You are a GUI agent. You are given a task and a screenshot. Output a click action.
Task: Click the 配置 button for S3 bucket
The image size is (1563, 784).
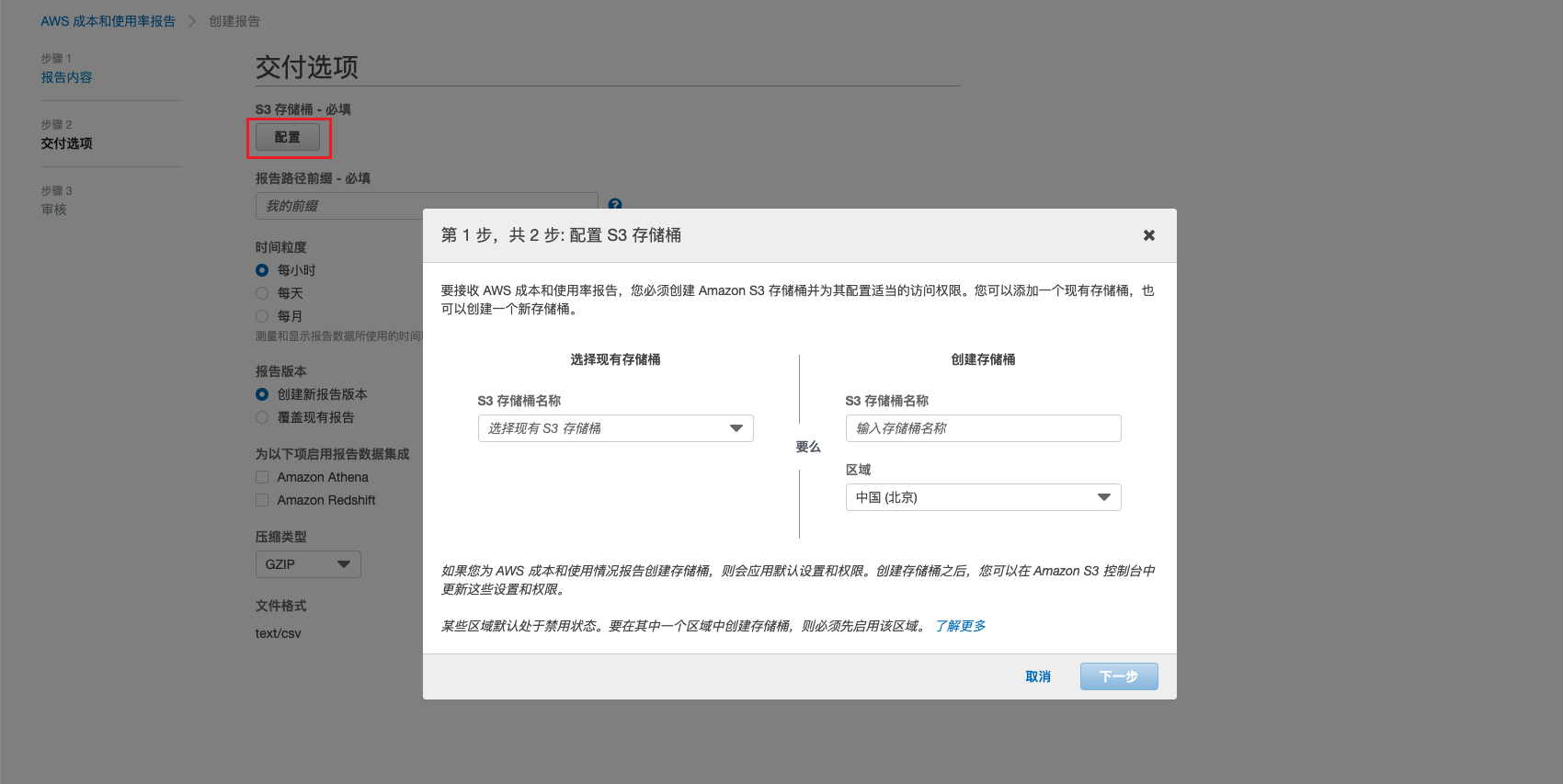tap(288, 137)
